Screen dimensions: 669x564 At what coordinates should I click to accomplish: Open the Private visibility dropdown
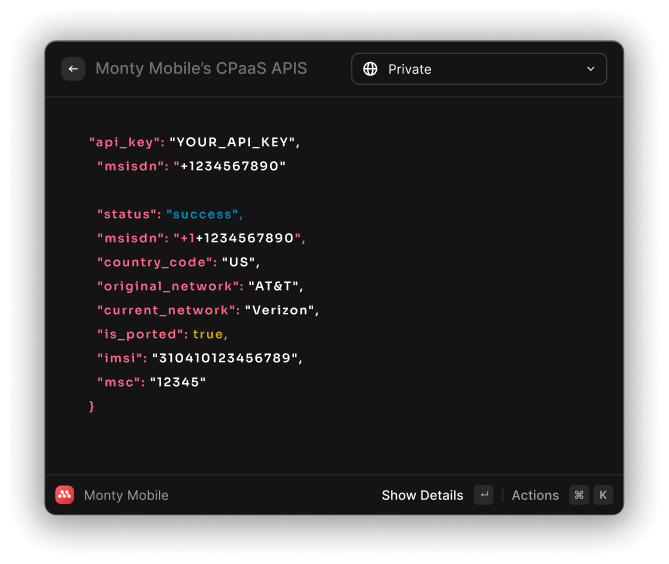[x=478, y=69]
